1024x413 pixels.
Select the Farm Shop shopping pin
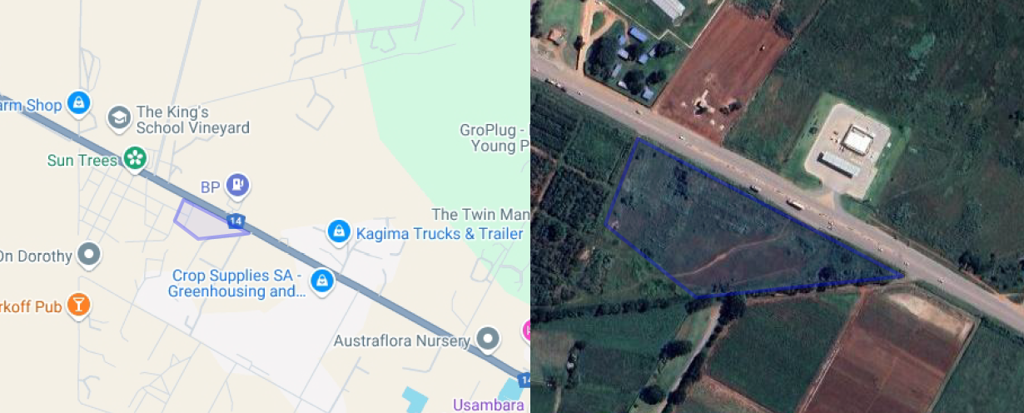(x=78, y=103)
